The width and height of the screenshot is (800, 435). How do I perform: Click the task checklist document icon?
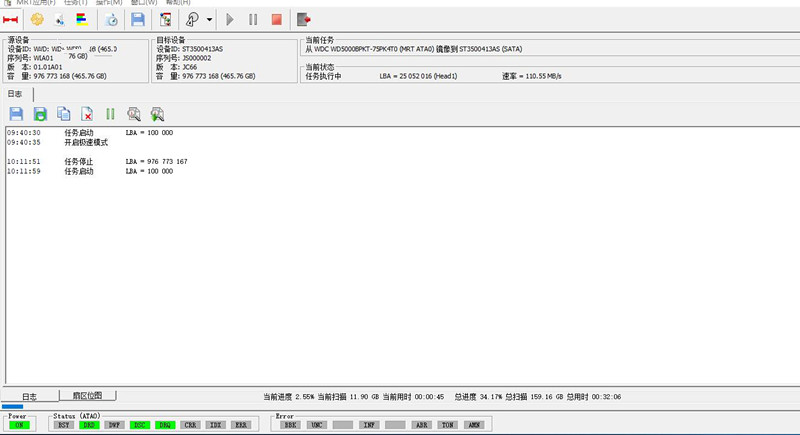[165, 20]
